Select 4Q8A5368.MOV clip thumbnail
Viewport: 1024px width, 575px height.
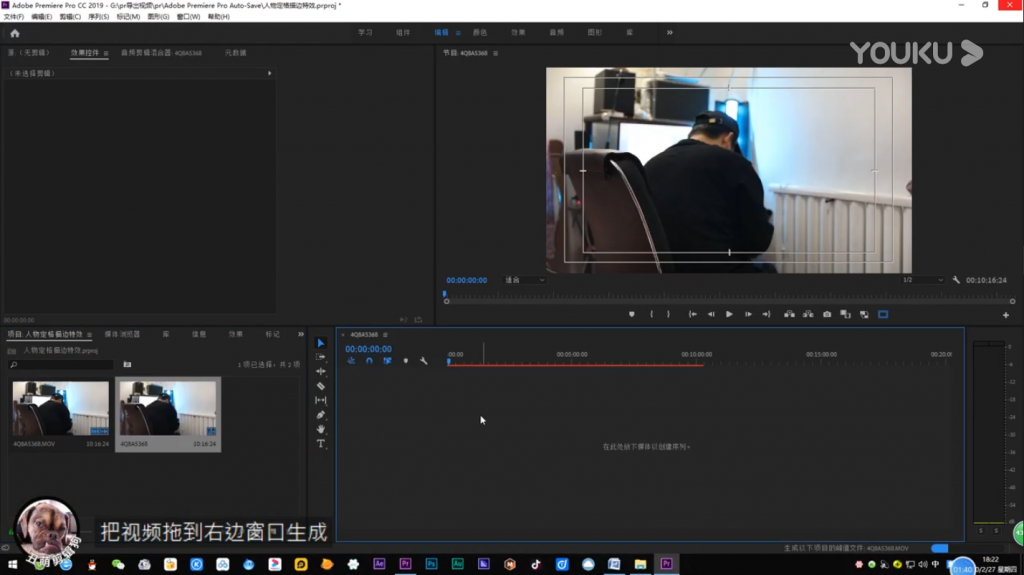[x=61, y=408]
